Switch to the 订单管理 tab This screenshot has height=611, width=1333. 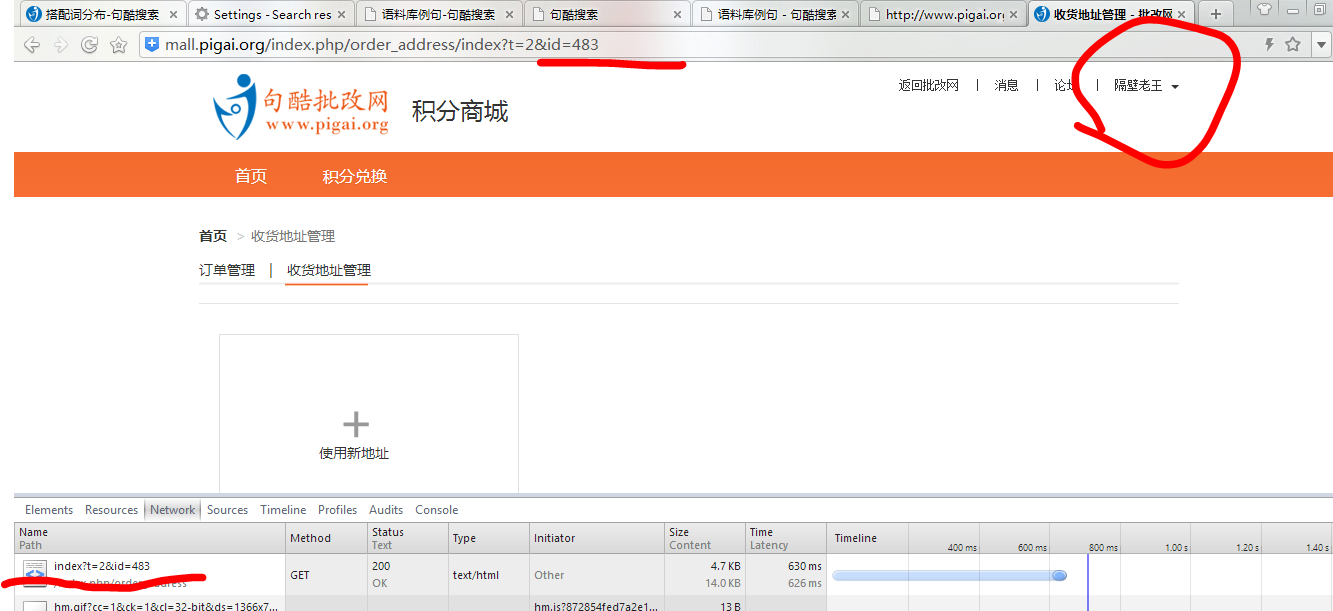227,270
